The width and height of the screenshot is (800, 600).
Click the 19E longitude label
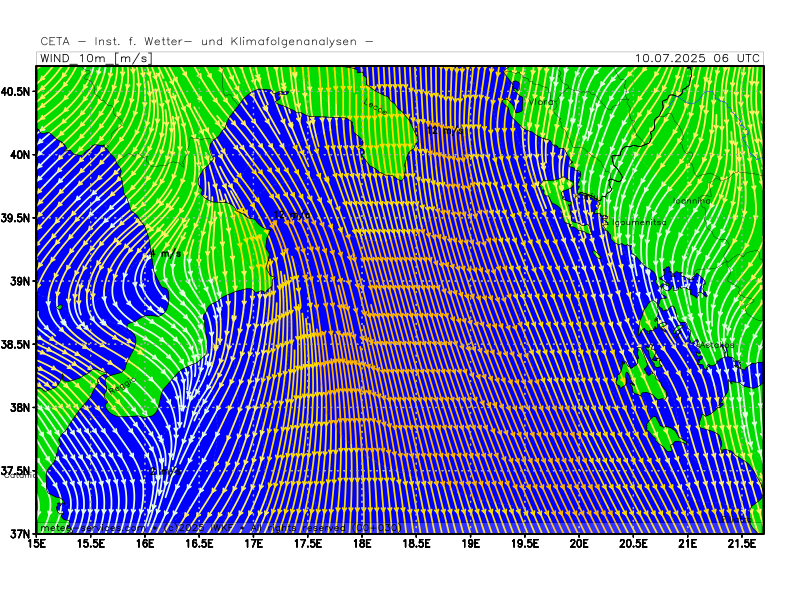[x=470, y=544]
